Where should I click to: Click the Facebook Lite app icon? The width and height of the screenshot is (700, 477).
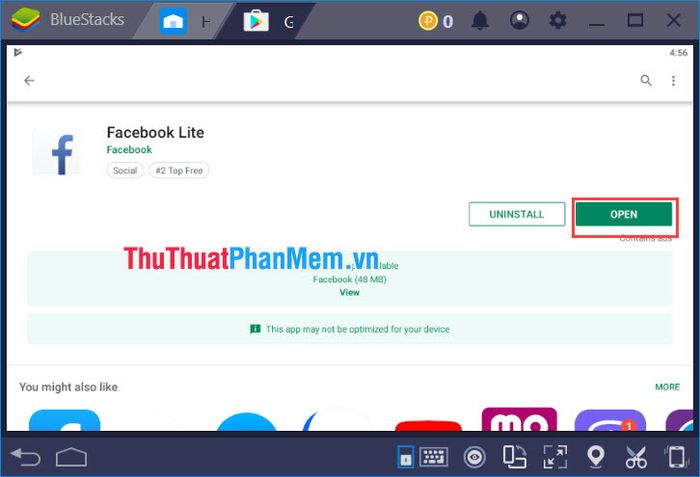click(x=56, y=152)
